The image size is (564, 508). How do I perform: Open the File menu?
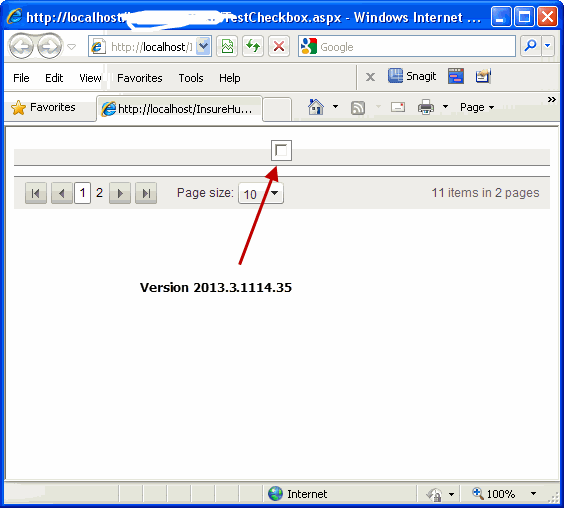coord(21,78)
